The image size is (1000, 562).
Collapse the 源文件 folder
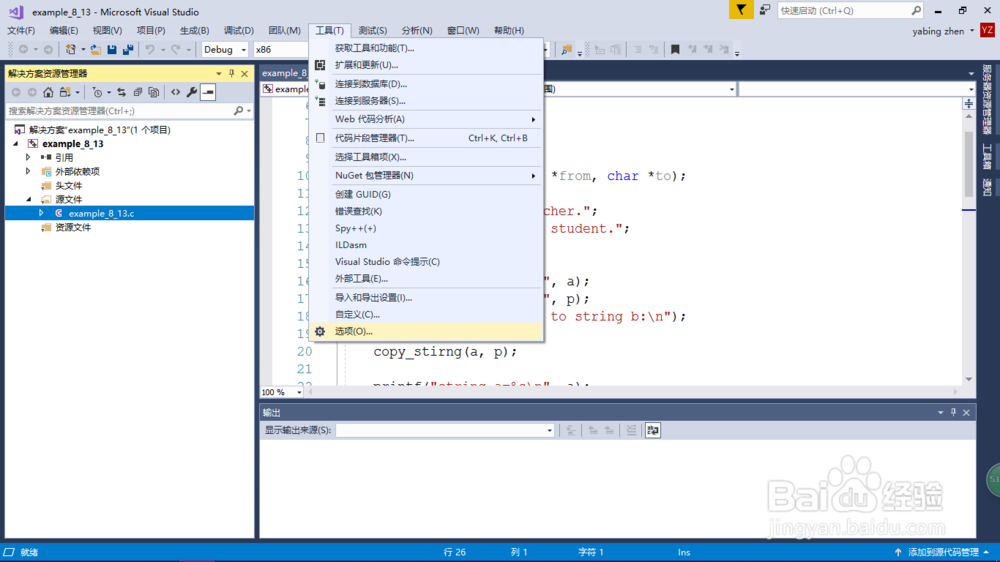pyautogui.click(x=29, y=200)
